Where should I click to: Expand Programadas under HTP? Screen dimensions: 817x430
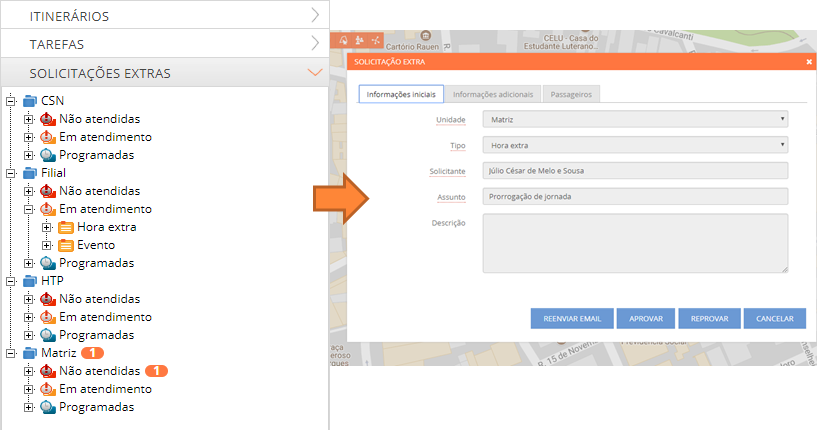click(x=29, y=335)
